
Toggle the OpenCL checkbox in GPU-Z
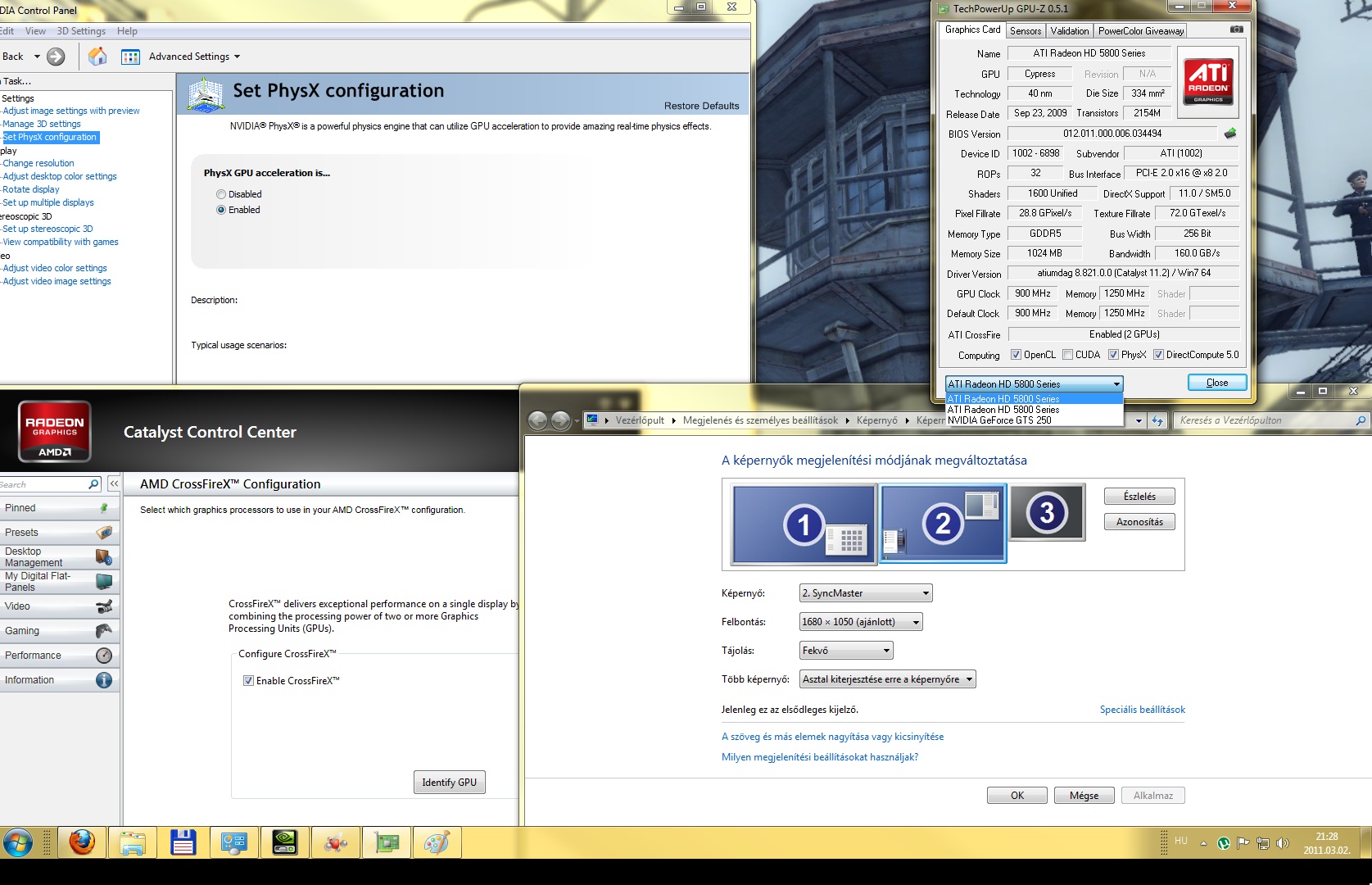(x=1016, y=355)
